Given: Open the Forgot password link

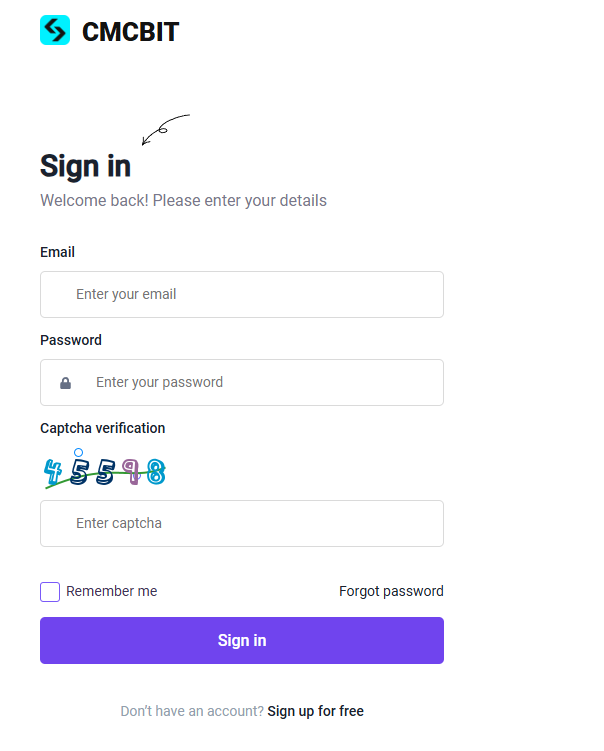Looking at the screenshot, I should [x=391, y=591].
